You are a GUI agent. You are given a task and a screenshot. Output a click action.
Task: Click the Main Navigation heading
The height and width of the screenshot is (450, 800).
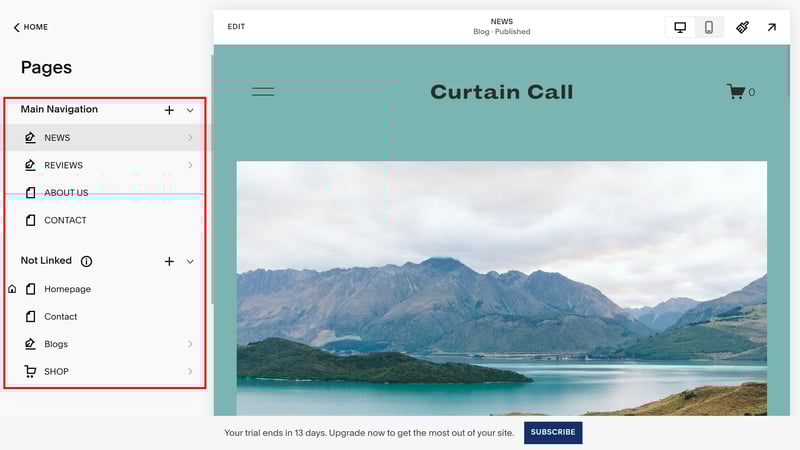click(59, 110)
